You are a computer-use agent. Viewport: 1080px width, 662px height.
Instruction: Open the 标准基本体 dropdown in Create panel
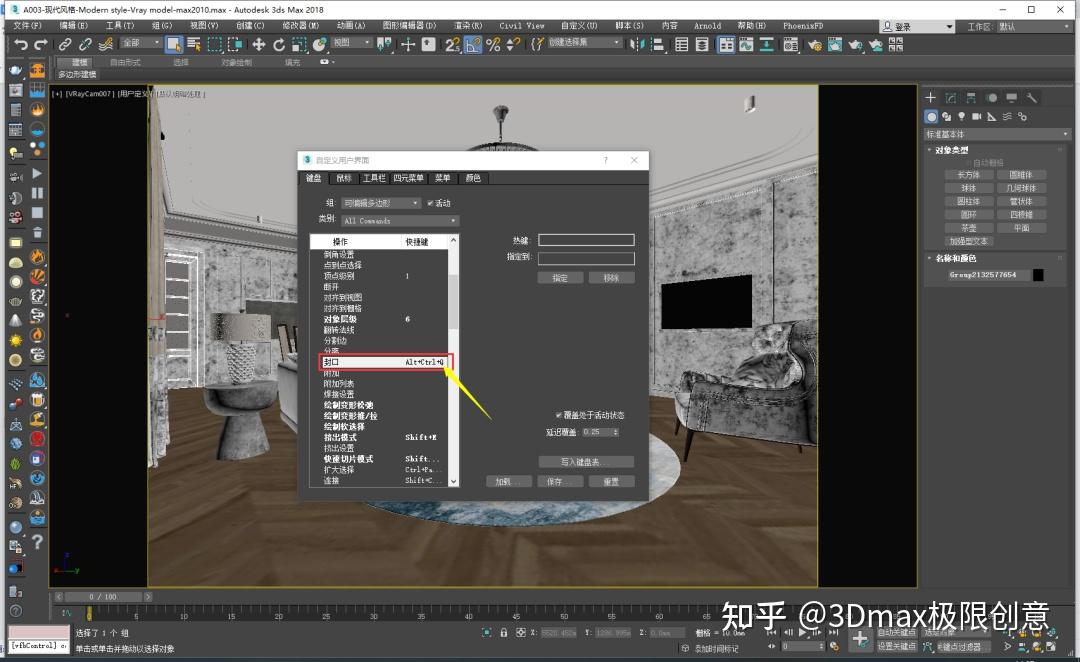click(995, 133)
